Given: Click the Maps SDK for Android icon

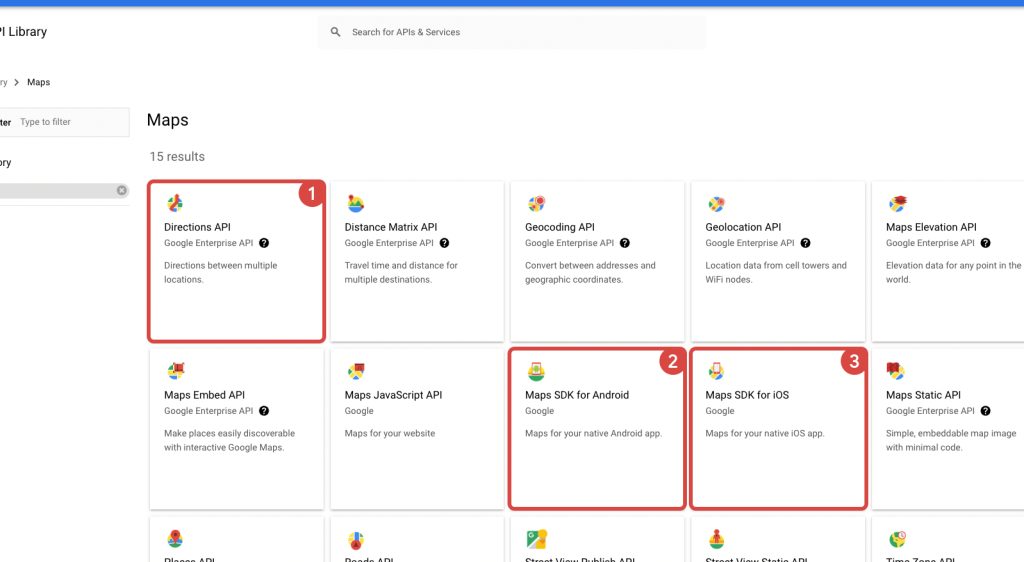Looking at the screenshot, I should click(x=536, y=372).
